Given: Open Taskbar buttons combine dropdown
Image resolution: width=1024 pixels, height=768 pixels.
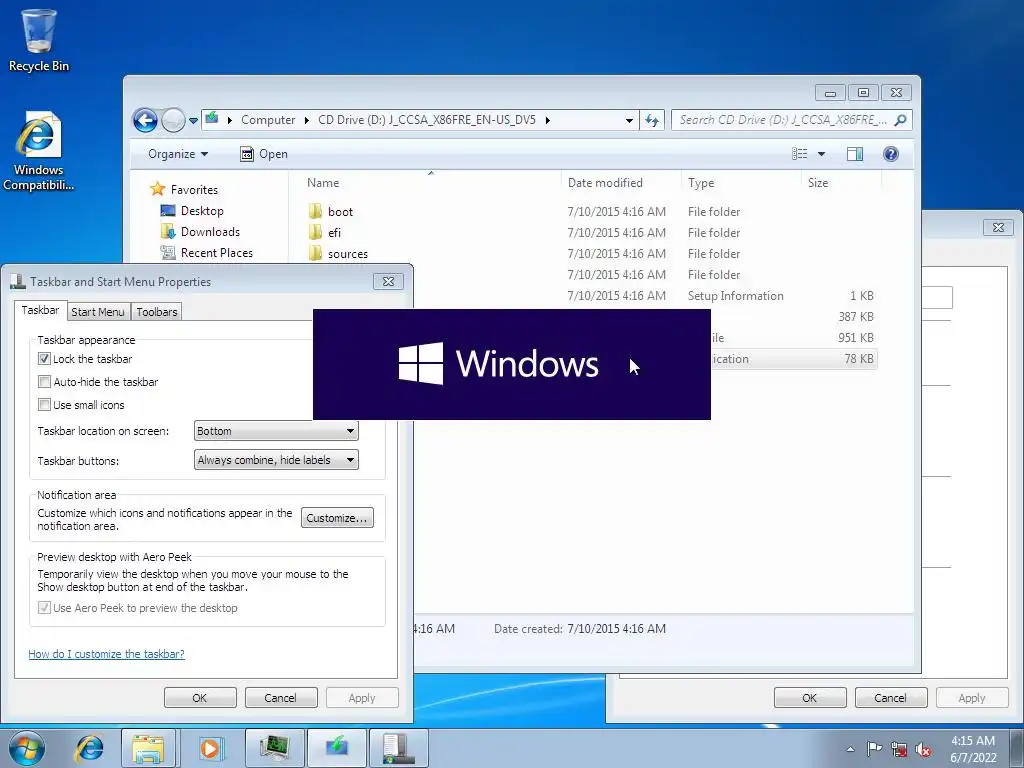Looking at the screenshot, I should pos(276,460).
